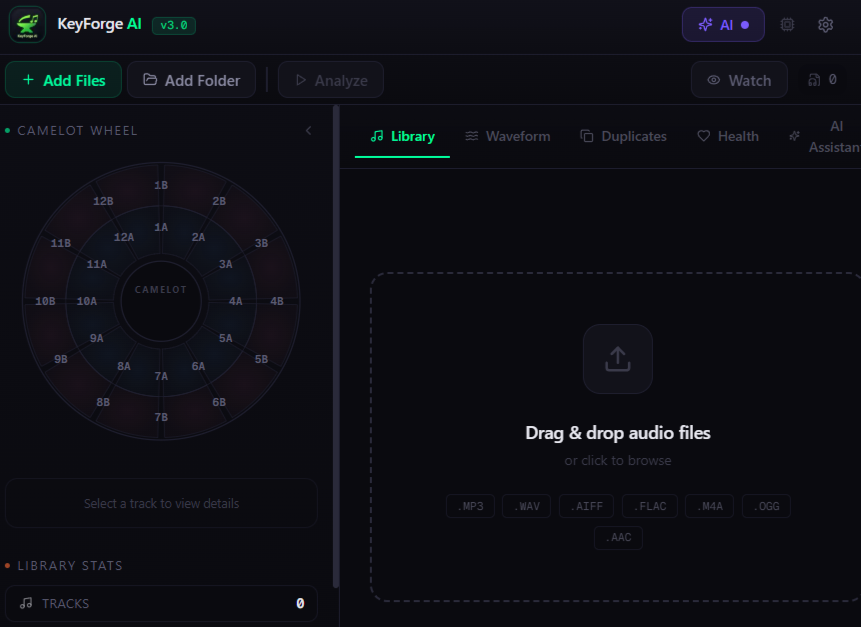Click the .OGG format badge
Screen dimensions: 861x627
(766, 506)
